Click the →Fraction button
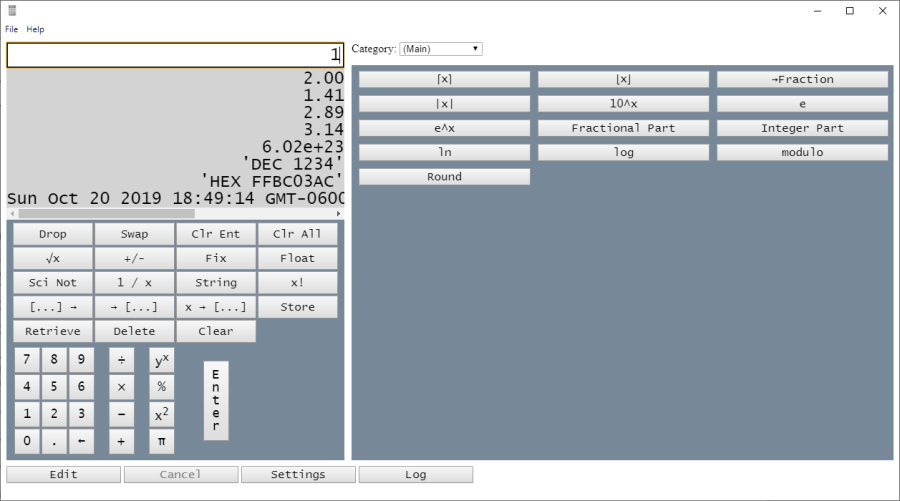Image resolution: width=900 pixels, height=501 pixels. click(x=802, y=79)
